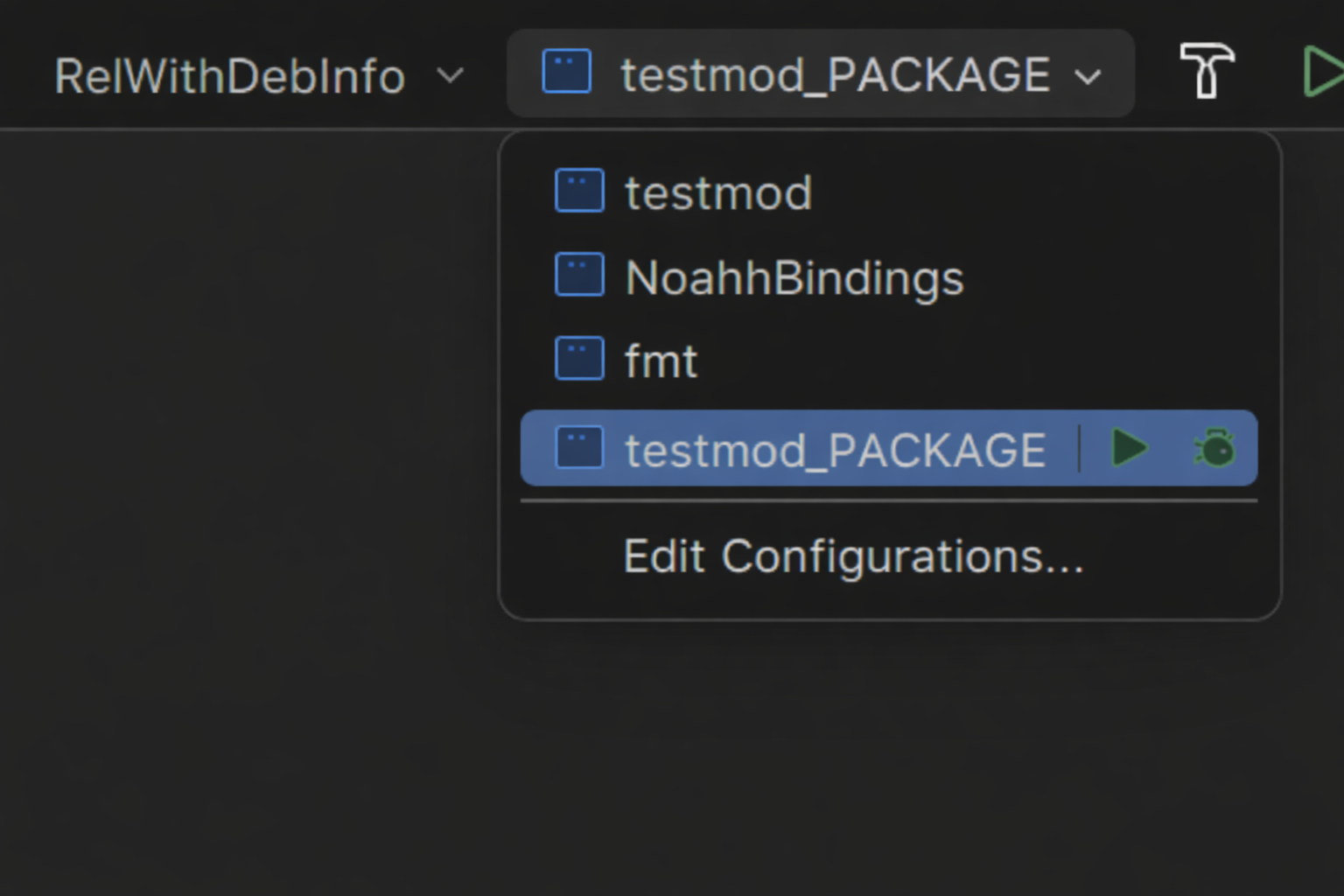Screen dimensions: 1344x896
Task: Click the green Run icon at top right
Action: [1326, 72]
